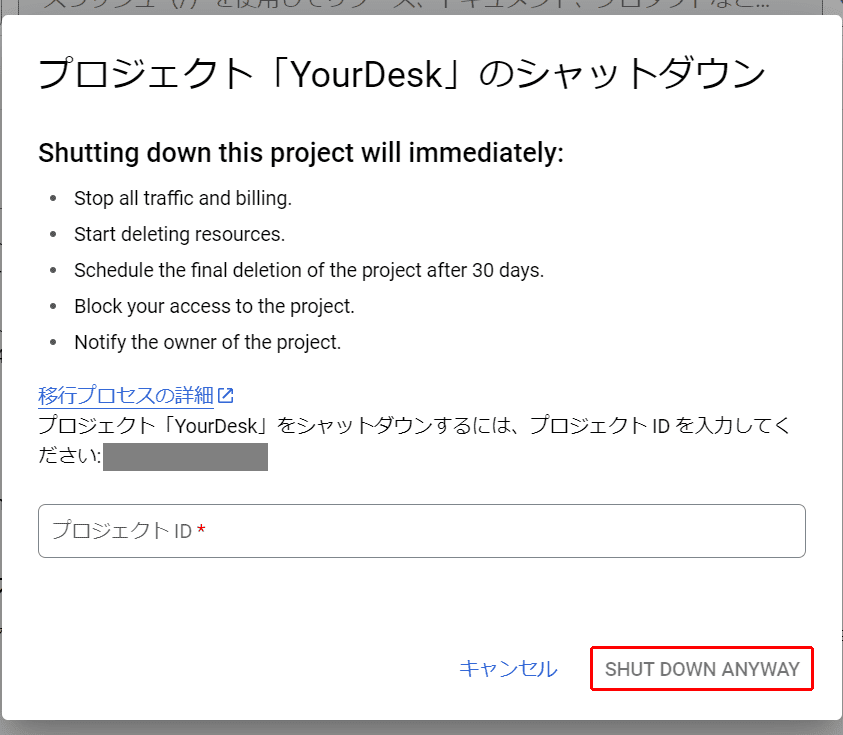This screenshot has height=735, width=843.
Task: Click the instruction text プロジェクト ID を入力してください
Action: pyautogui.click(x=414, y=441)
